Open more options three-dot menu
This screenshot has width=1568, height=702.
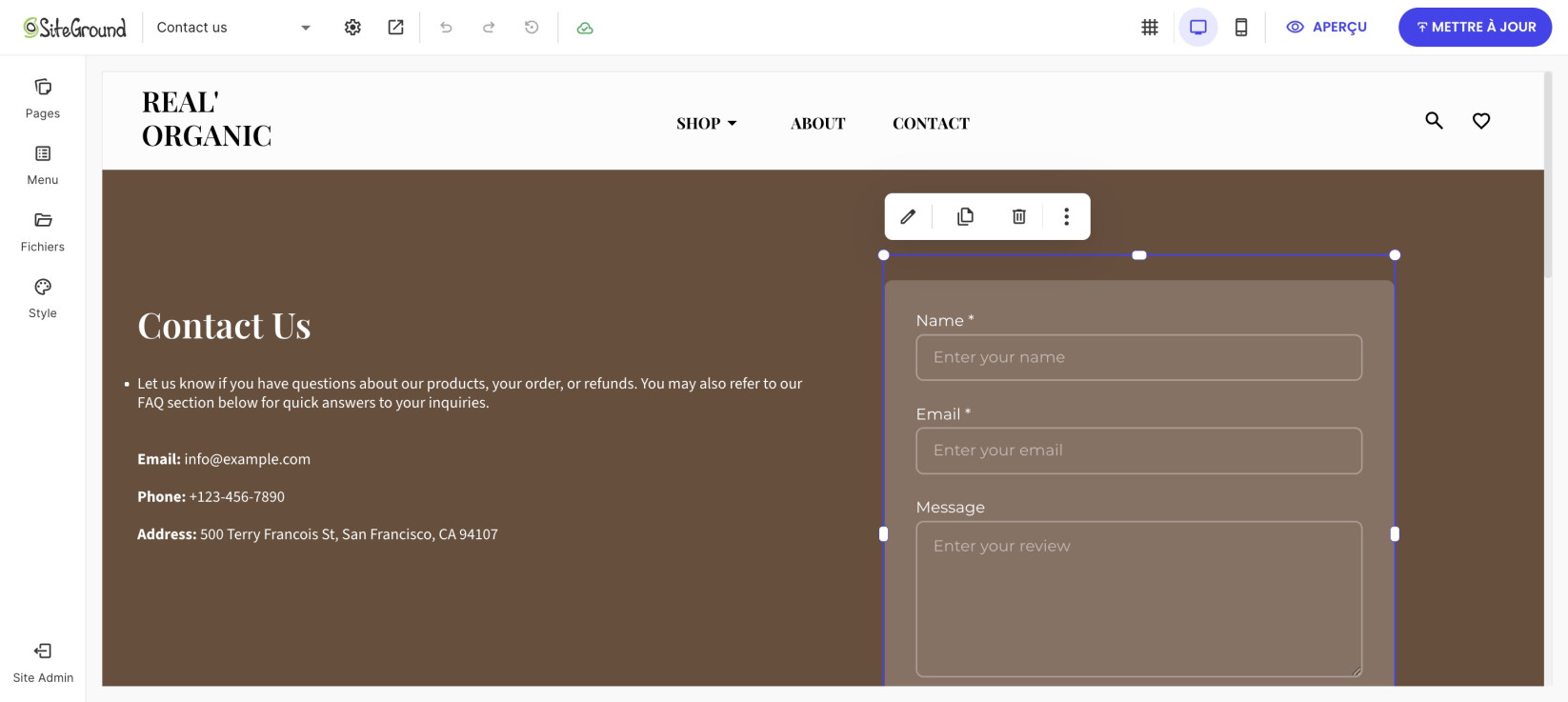(1066, 216)
